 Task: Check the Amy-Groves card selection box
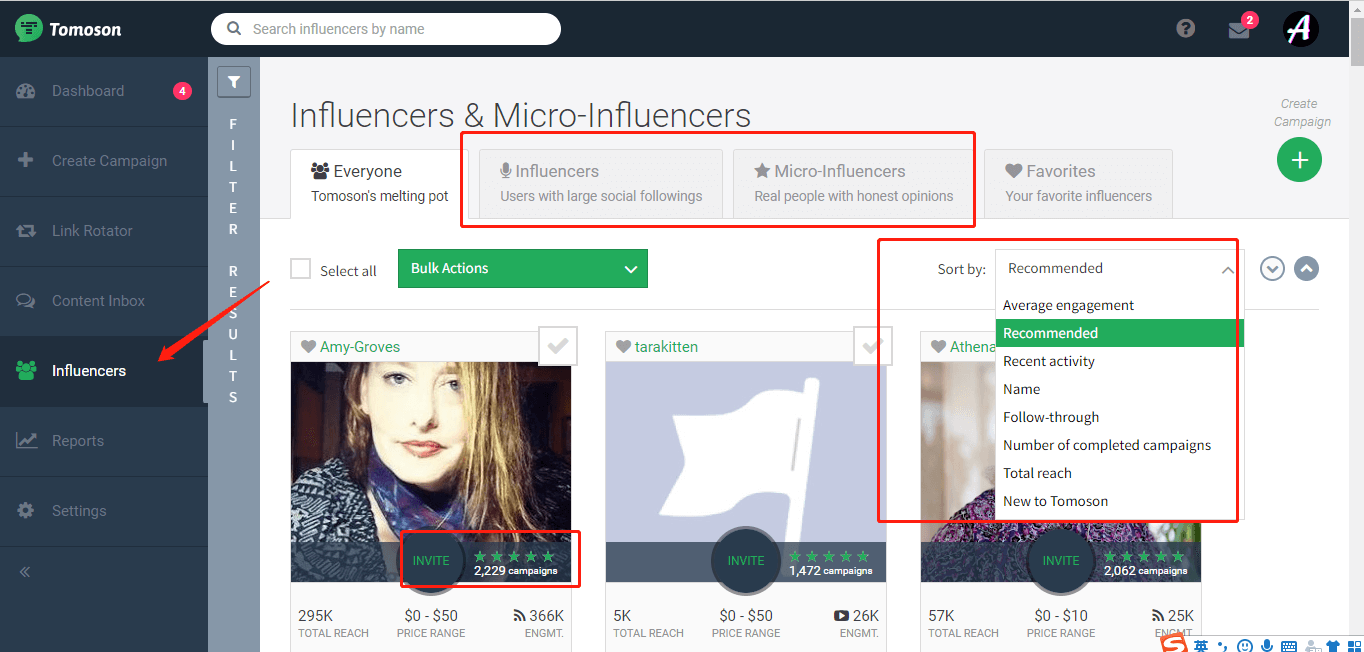coord(558,346)
